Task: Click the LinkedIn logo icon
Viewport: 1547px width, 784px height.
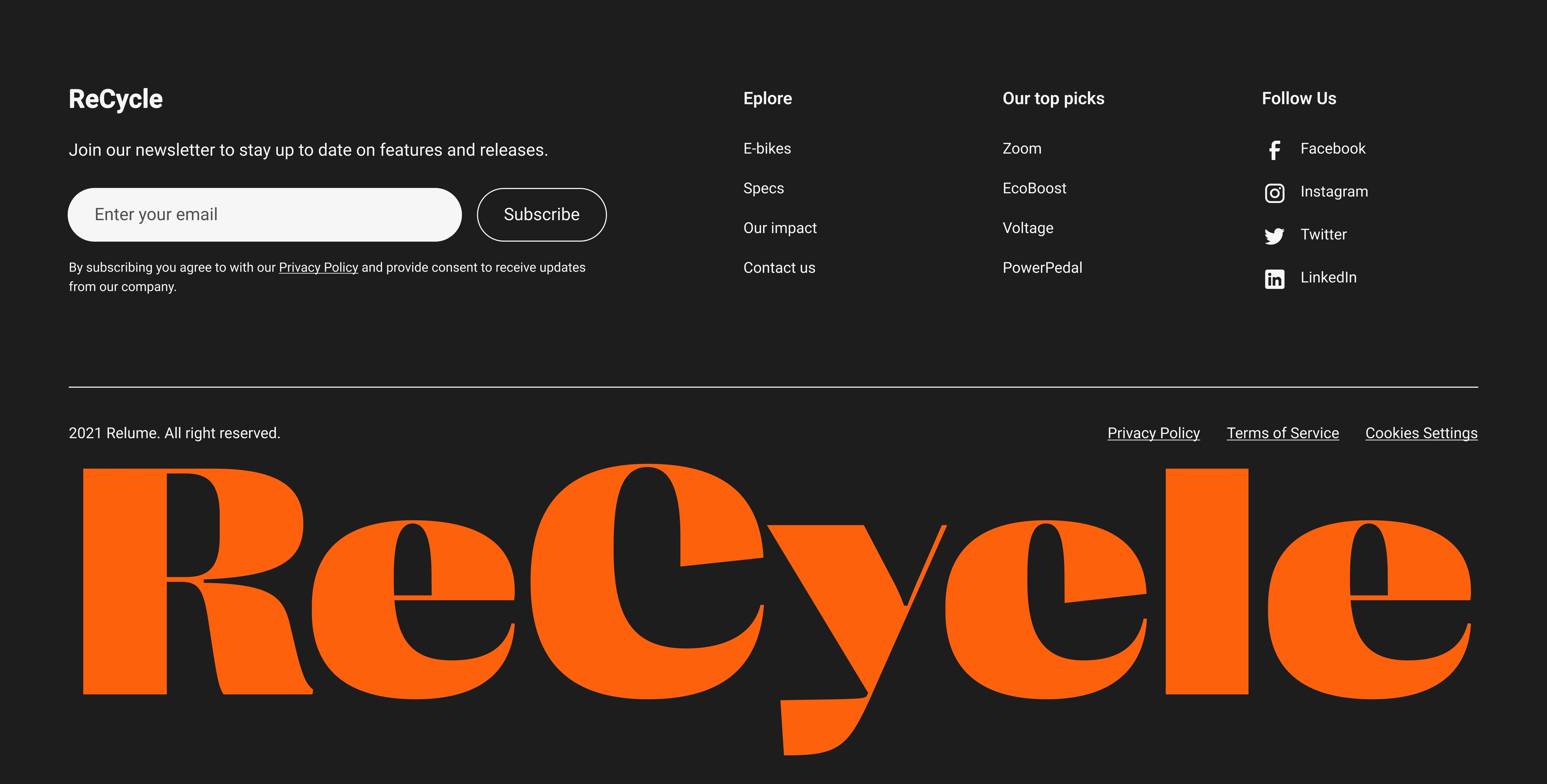Action: tap(1274, 278)
